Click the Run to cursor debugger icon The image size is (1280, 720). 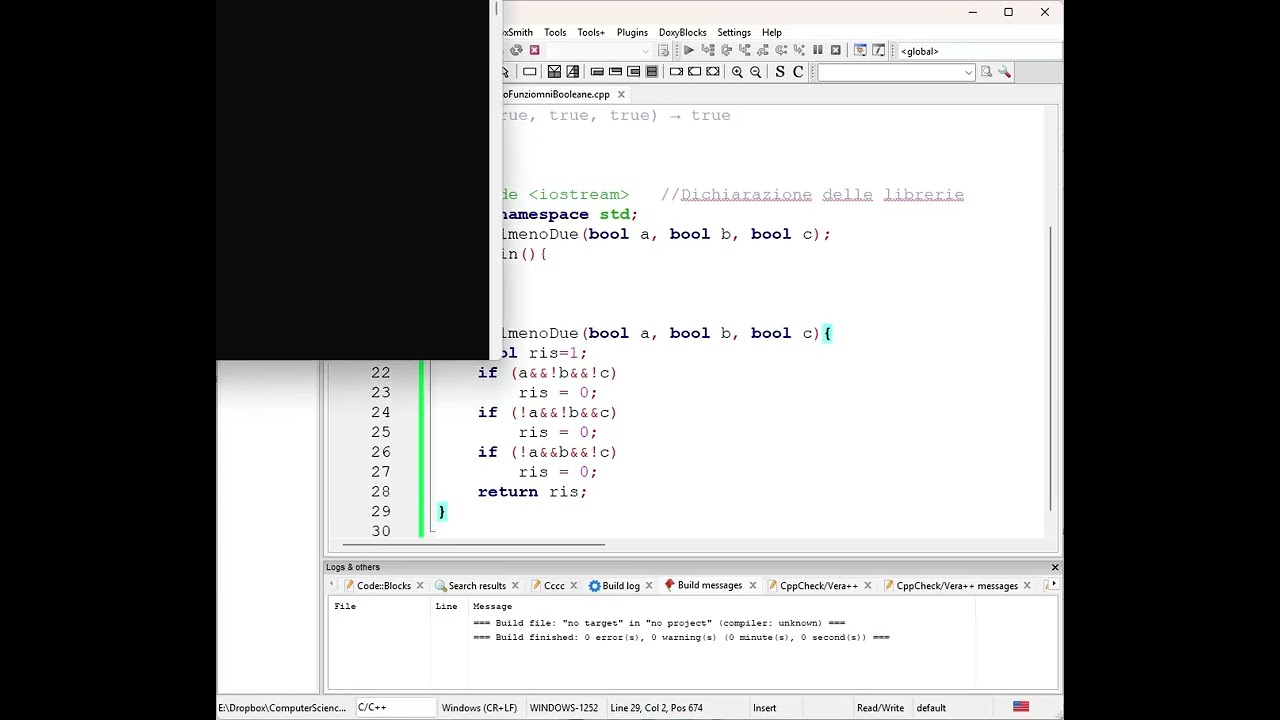tap(708, 50)
